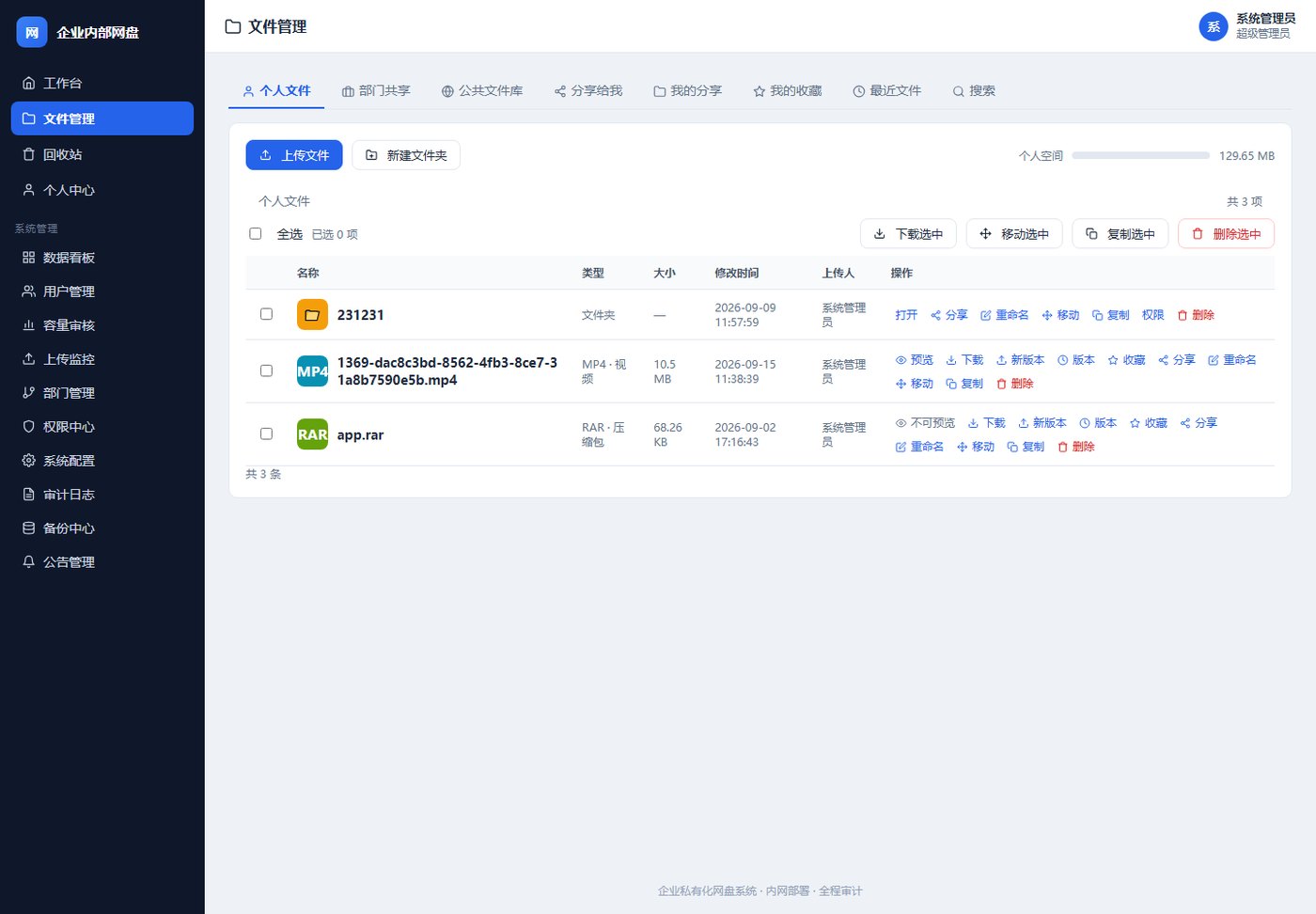Switch to 最近文件 tab
Screen dimensions: 1316x914
pyautogui.click(x=887, y=91)
